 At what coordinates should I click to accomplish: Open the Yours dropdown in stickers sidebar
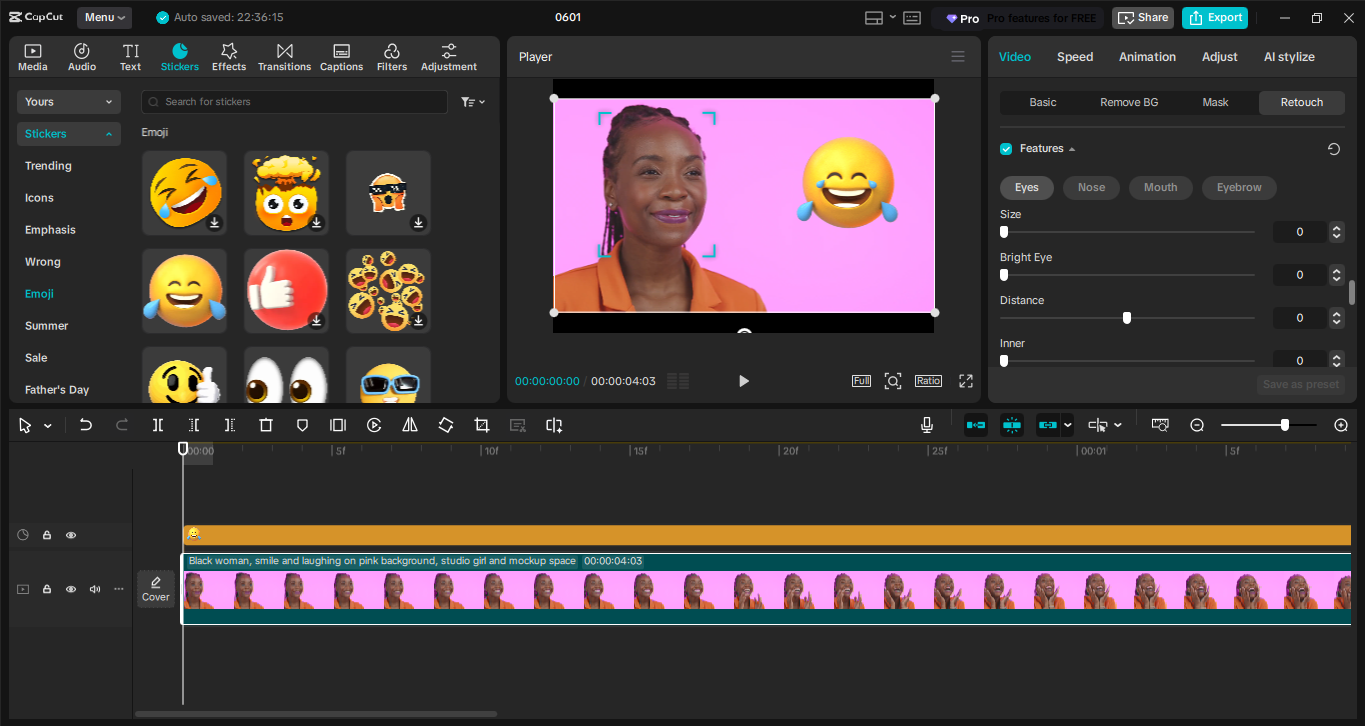[x=68, y=102]
